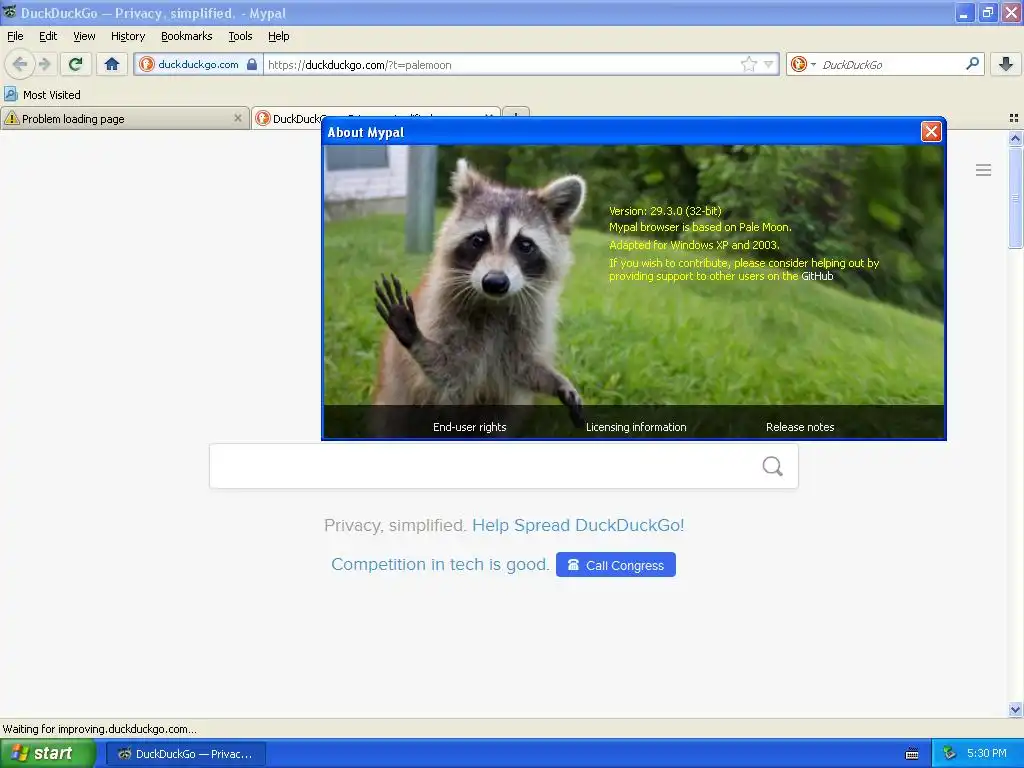Open the Edit menu

48,36
